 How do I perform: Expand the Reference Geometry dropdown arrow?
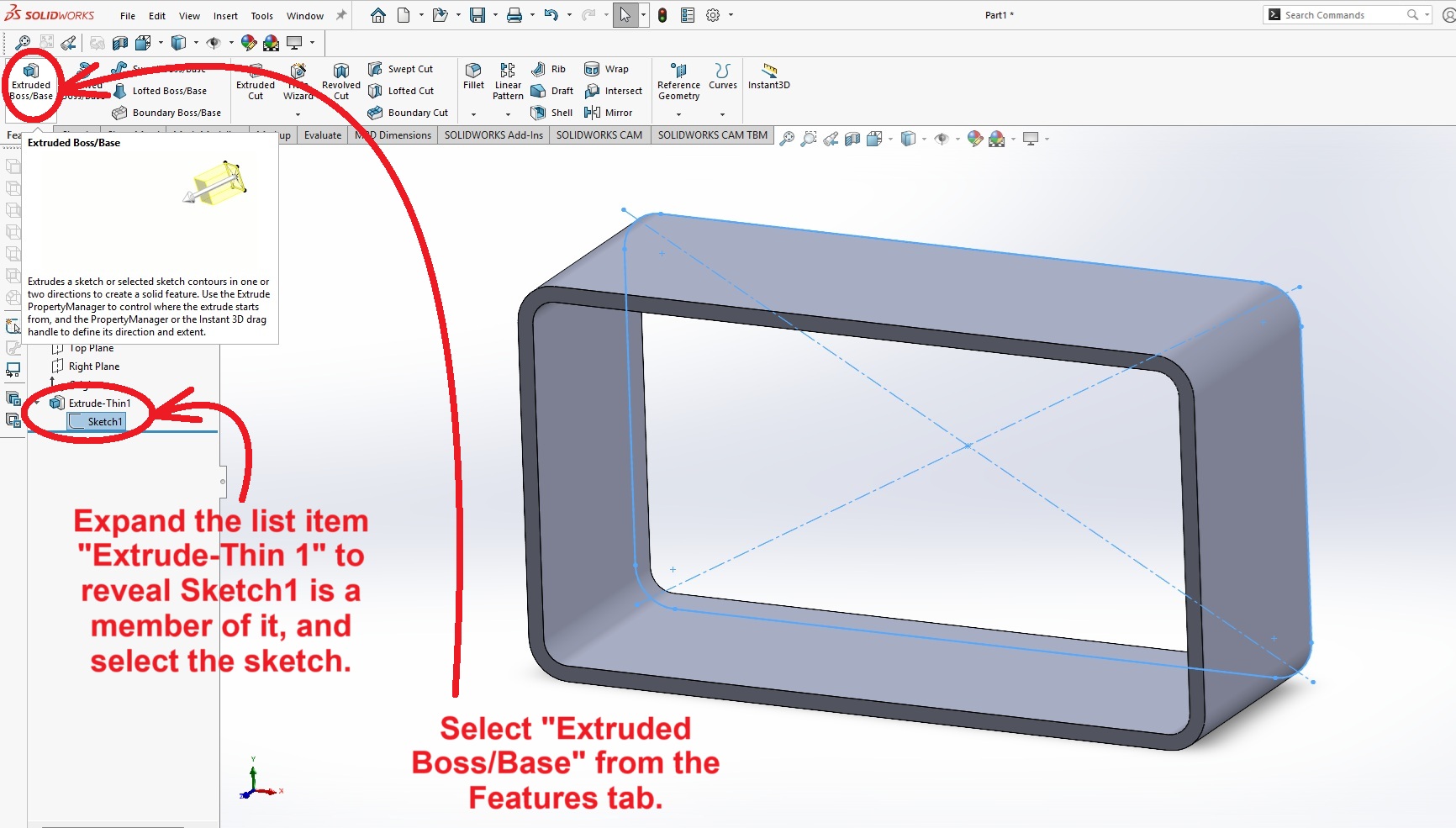click(x=679, y=114)
